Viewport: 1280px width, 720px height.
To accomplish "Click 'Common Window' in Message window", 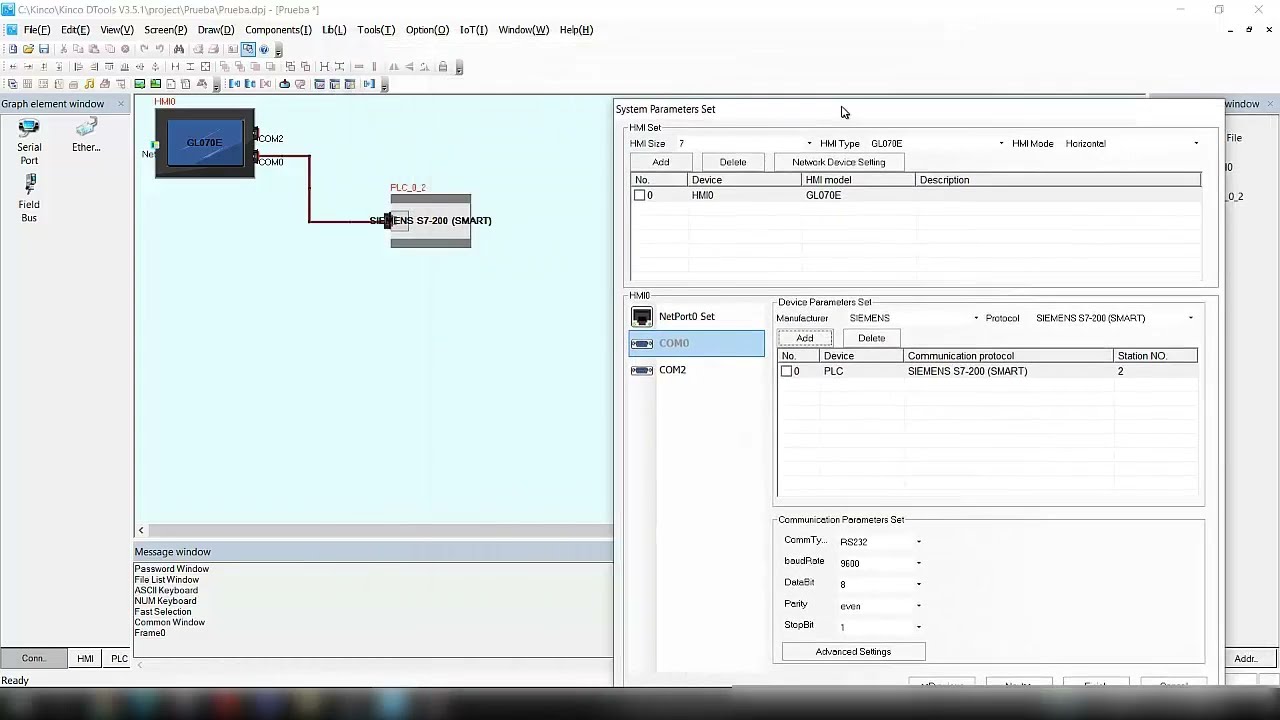I will pyautogui.click(x=170, y=622).
